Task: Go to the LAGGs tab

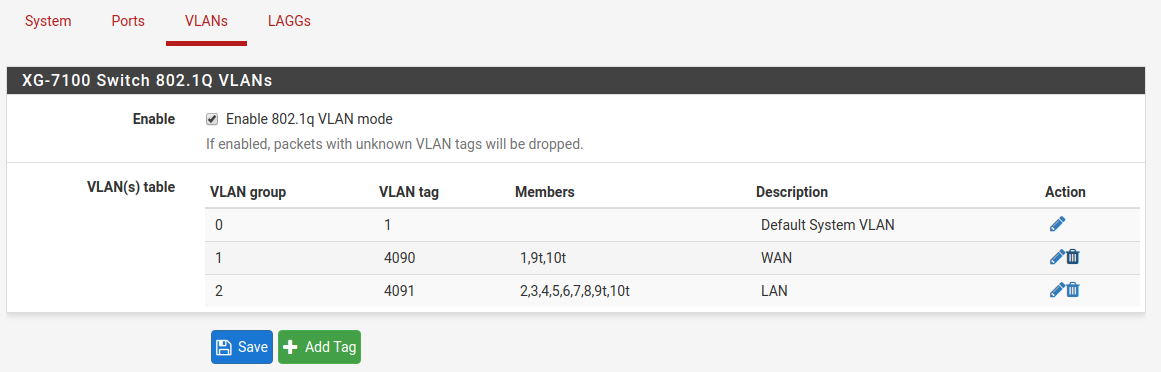Action: (x=289, y=21)
